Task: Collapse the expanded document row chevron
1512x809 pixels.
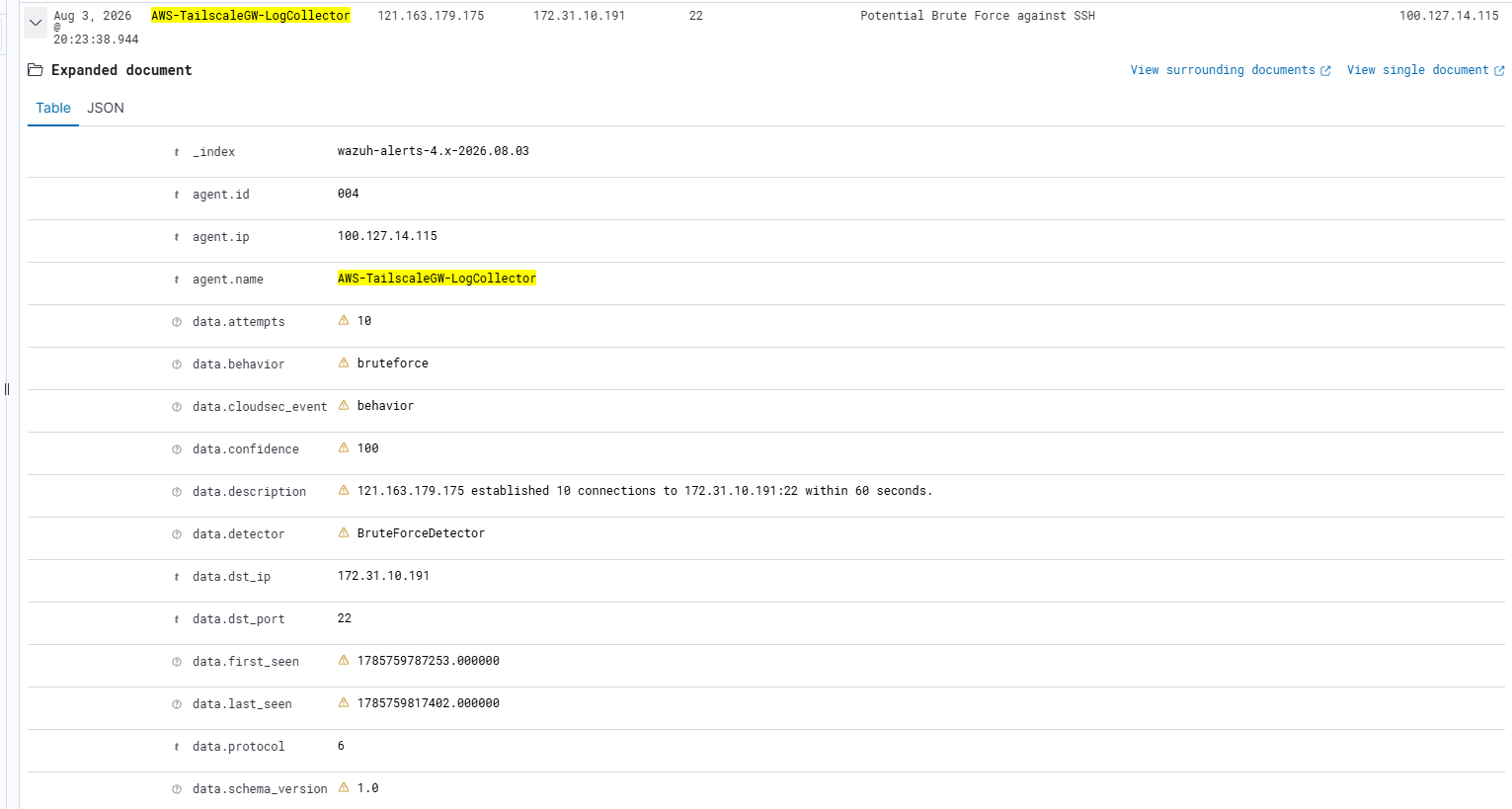Action: (36, 23)
